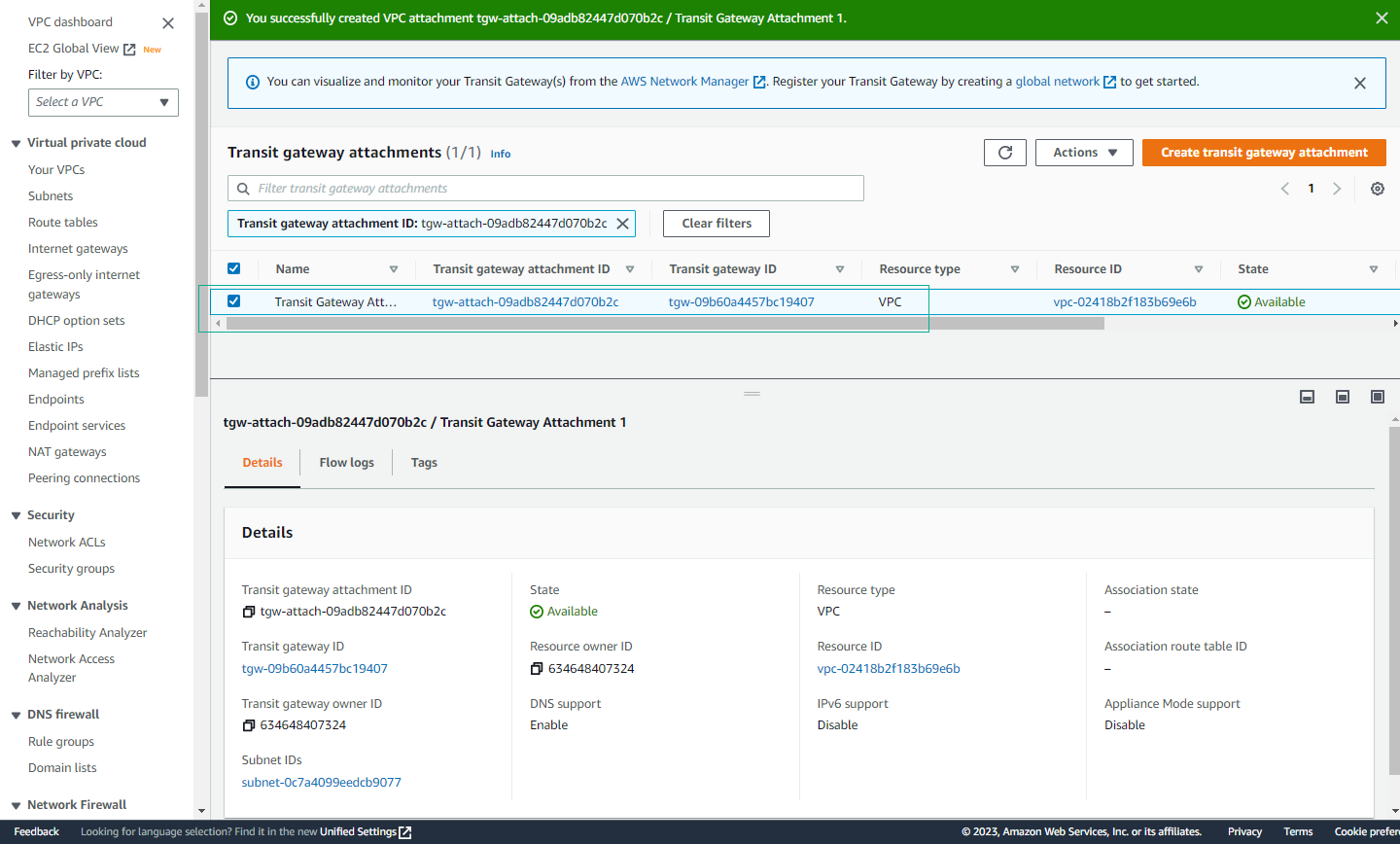Open the Terms footer link
The image size is (1400, 844).
click(1298, 832)
